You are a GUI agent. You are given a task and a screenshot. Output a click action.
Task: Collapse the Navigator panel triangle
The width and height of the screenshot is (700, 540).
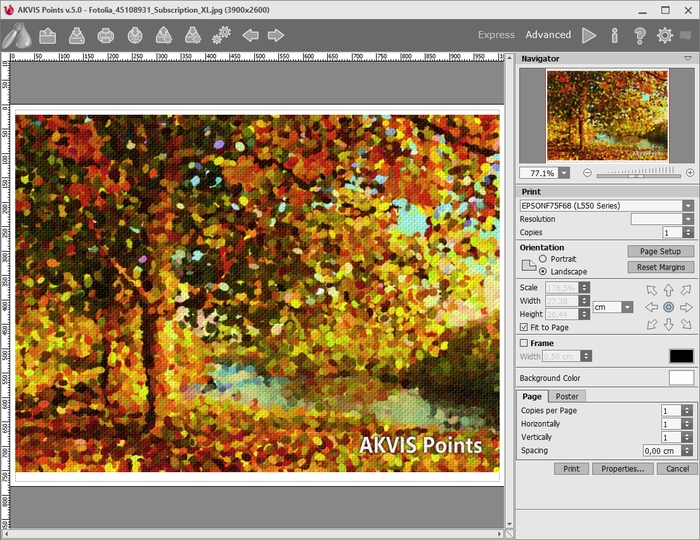point(688,58)
